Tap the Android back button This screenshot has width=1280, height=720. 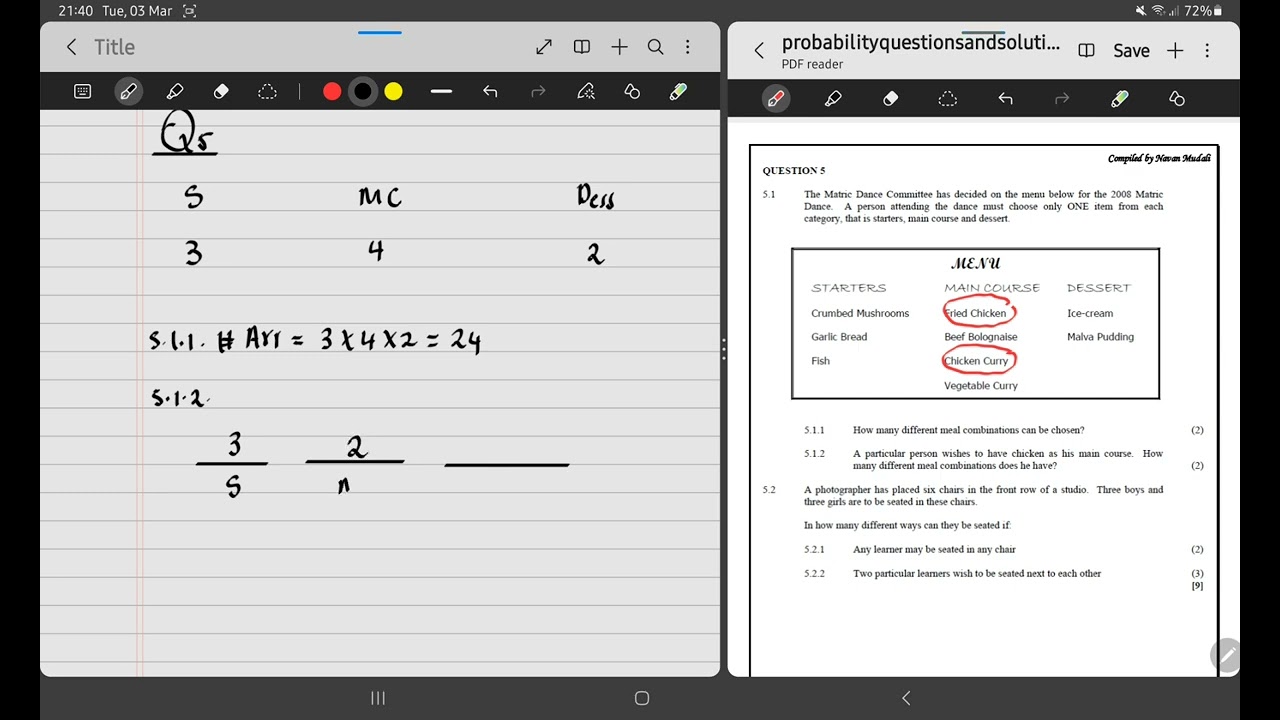point(906,698)
